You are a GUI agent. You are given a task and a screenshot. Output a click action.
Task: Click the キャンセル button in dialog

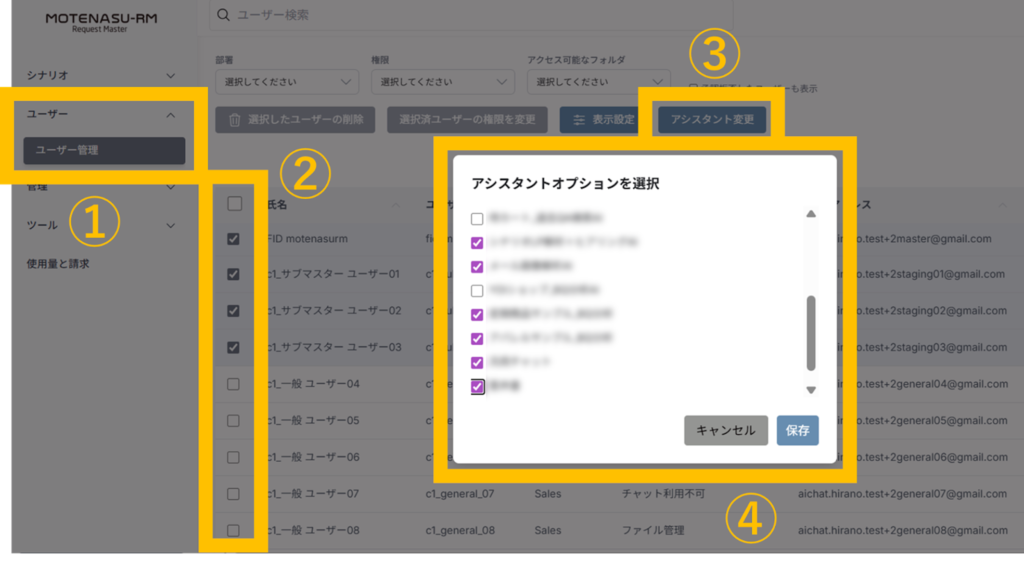(726, 431)
